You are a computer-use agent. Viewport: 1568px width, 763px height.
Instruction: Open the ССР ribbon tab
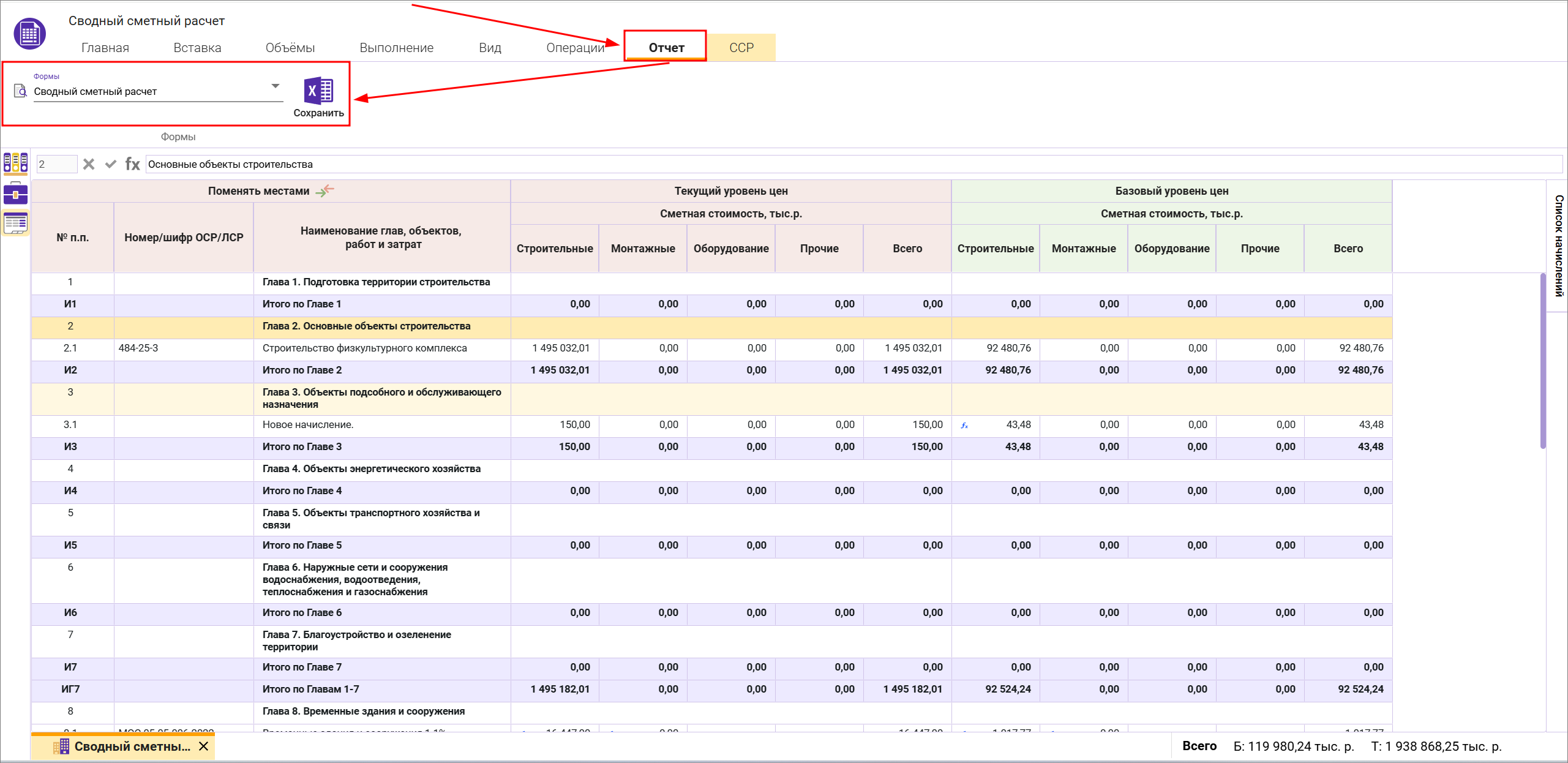(741, 48)
